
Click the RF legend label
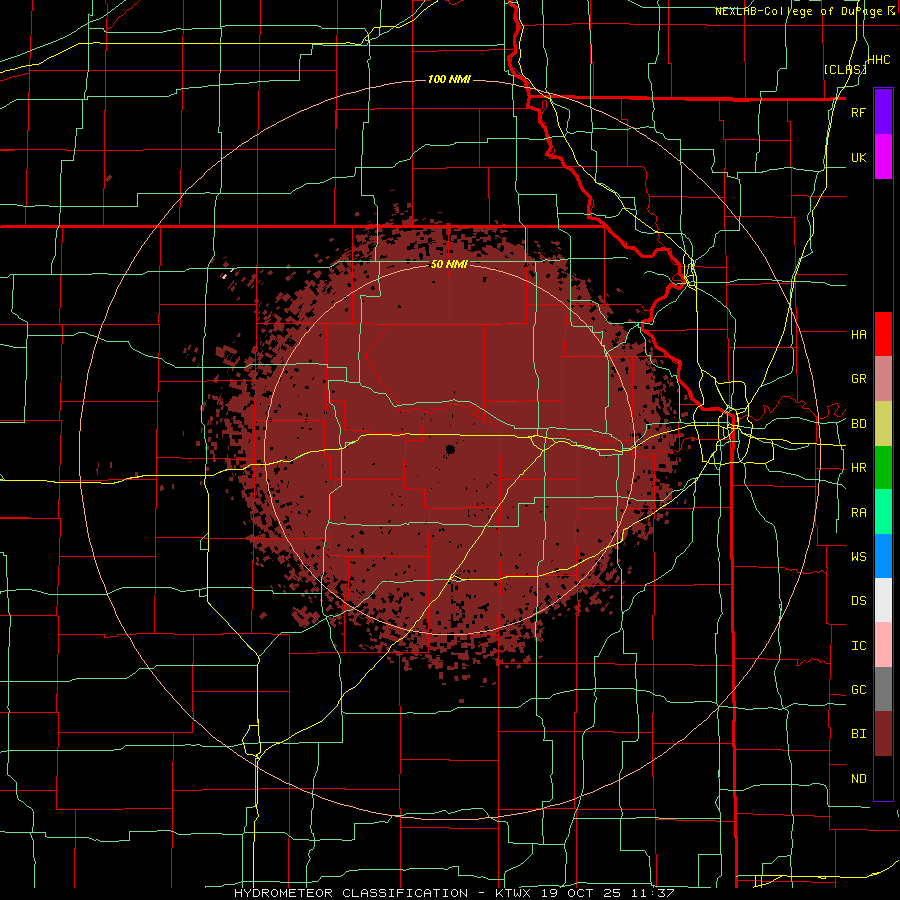858,112
